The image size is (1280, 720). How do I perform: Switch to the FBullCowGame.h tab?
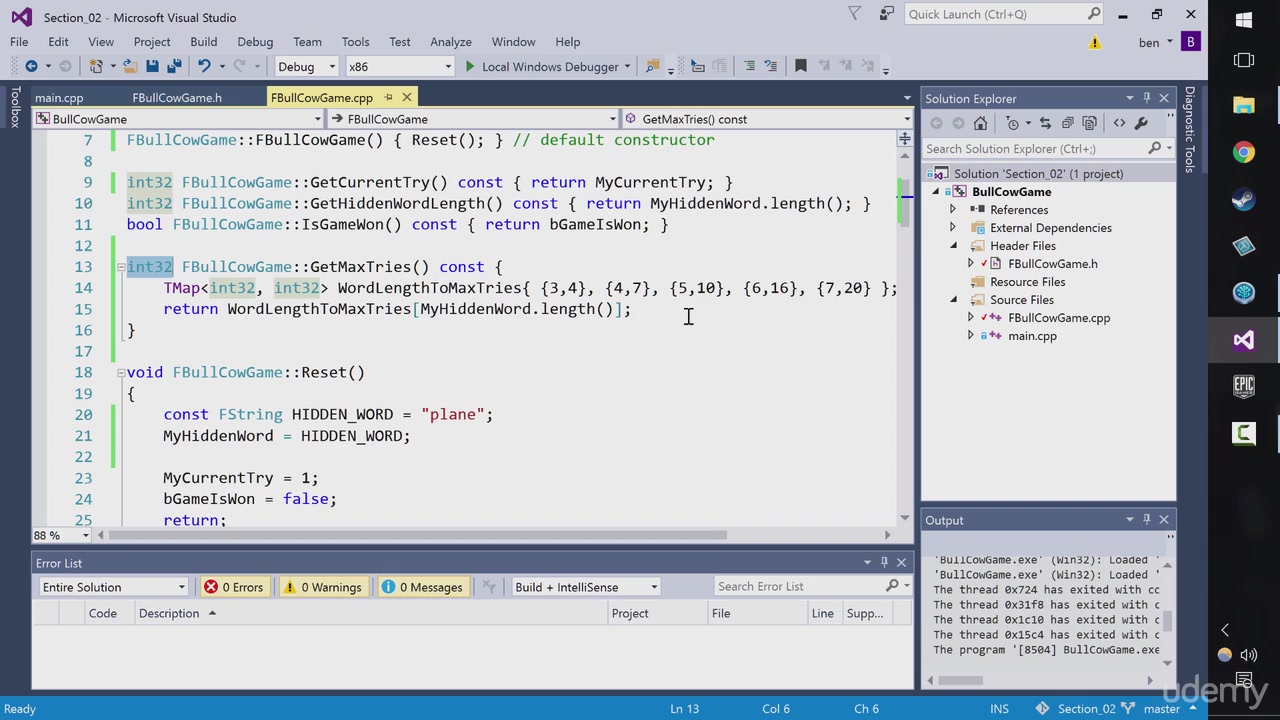pyautogui.click(x=177, y=98)
